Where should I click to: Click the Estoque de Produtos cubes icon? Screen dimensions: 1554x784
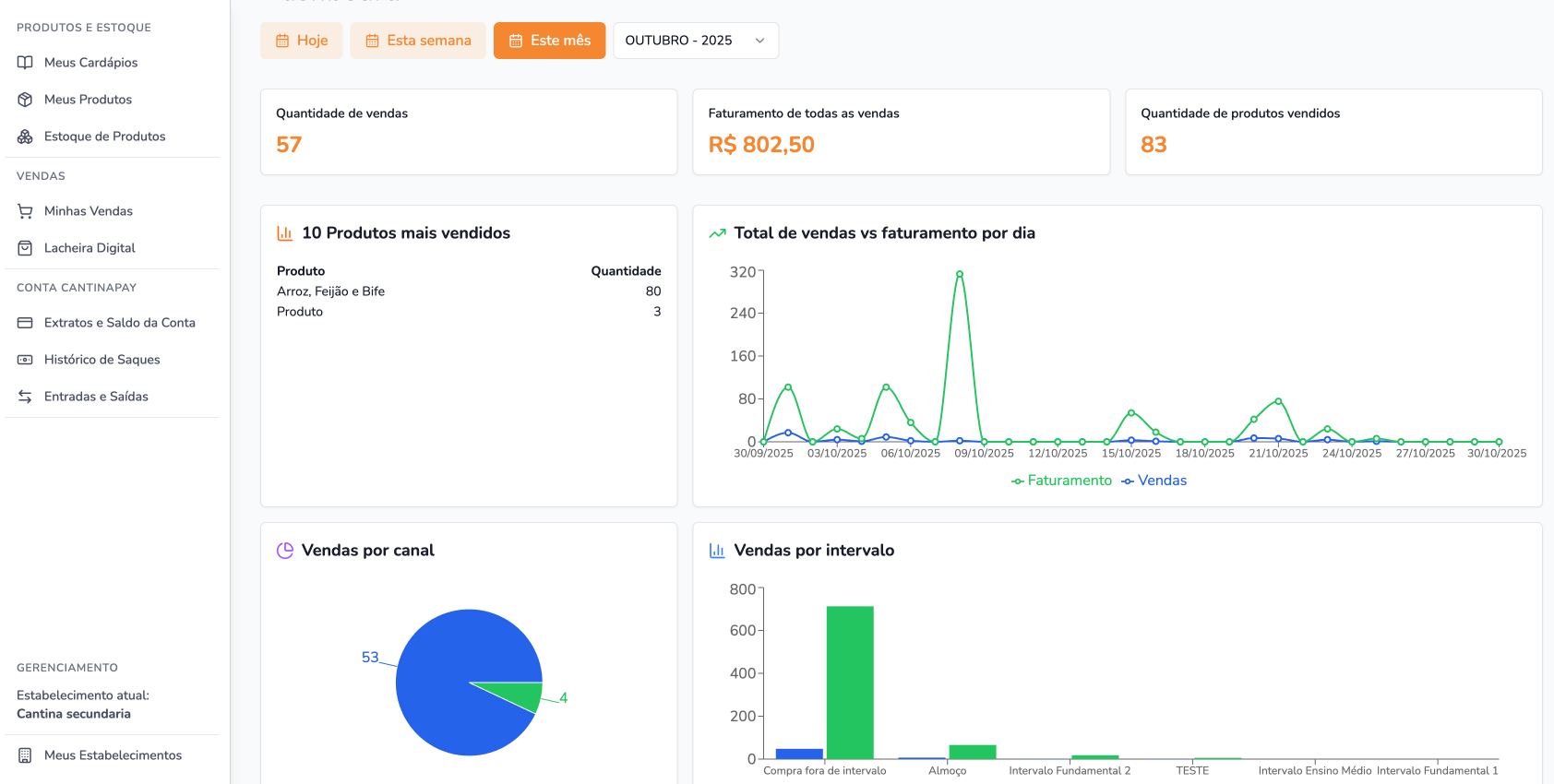click(25, 137)
